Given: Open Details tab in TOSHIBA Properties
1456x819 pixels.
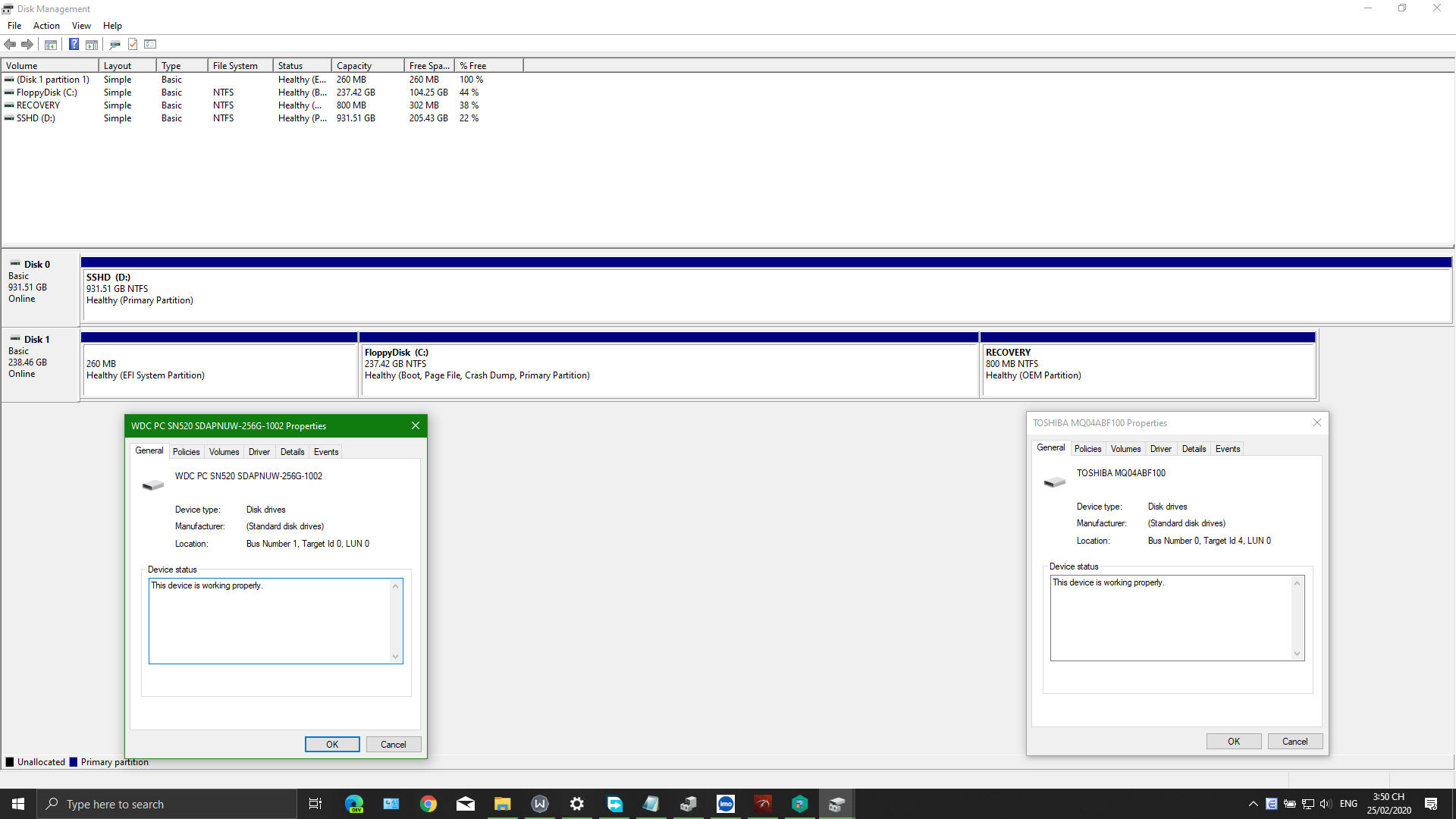Looking at the screenshot, I should (1194, 449).
